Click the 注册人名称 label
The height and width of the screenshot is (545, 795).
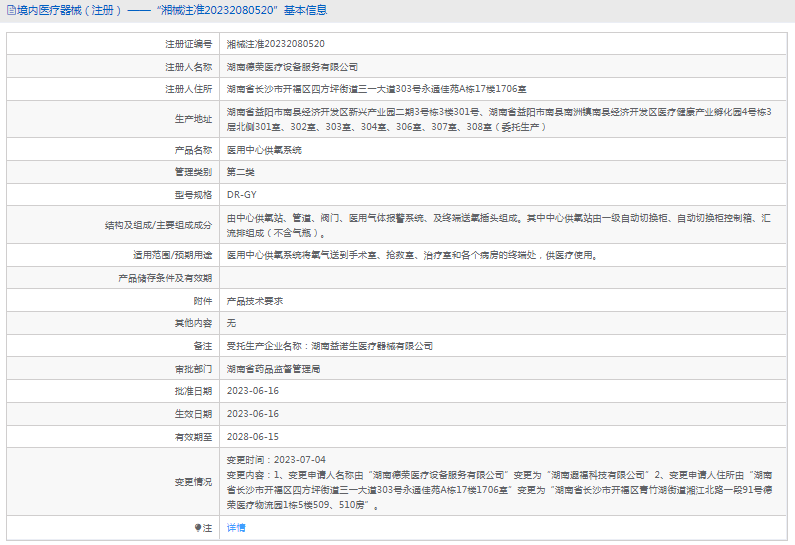(189, 67)
